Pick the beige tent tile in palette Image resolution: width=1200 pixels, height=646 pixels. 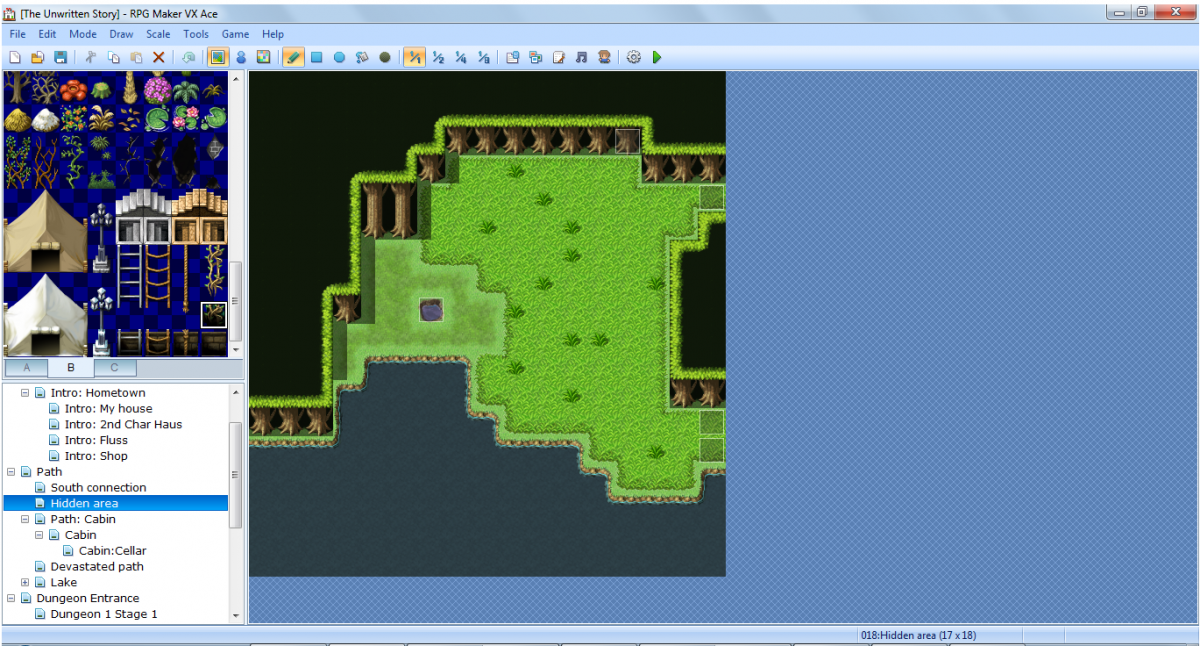pyautogui.click(x=45, y=229)
